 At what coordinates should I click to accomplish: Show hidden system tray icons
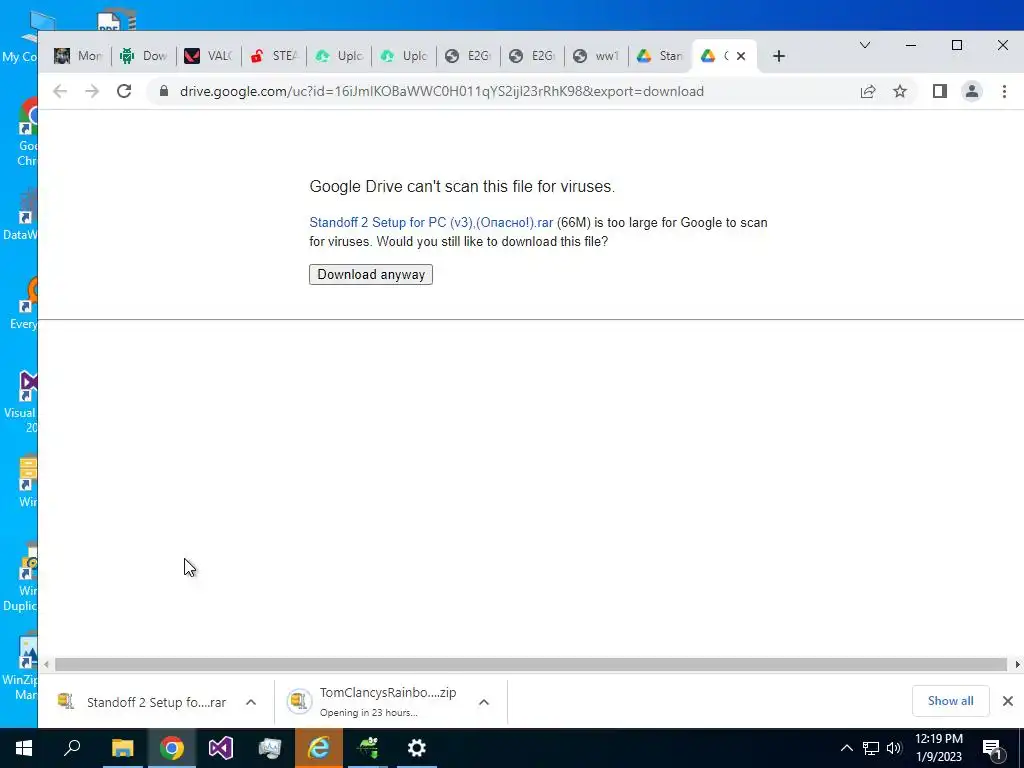(x=846, y=748)
